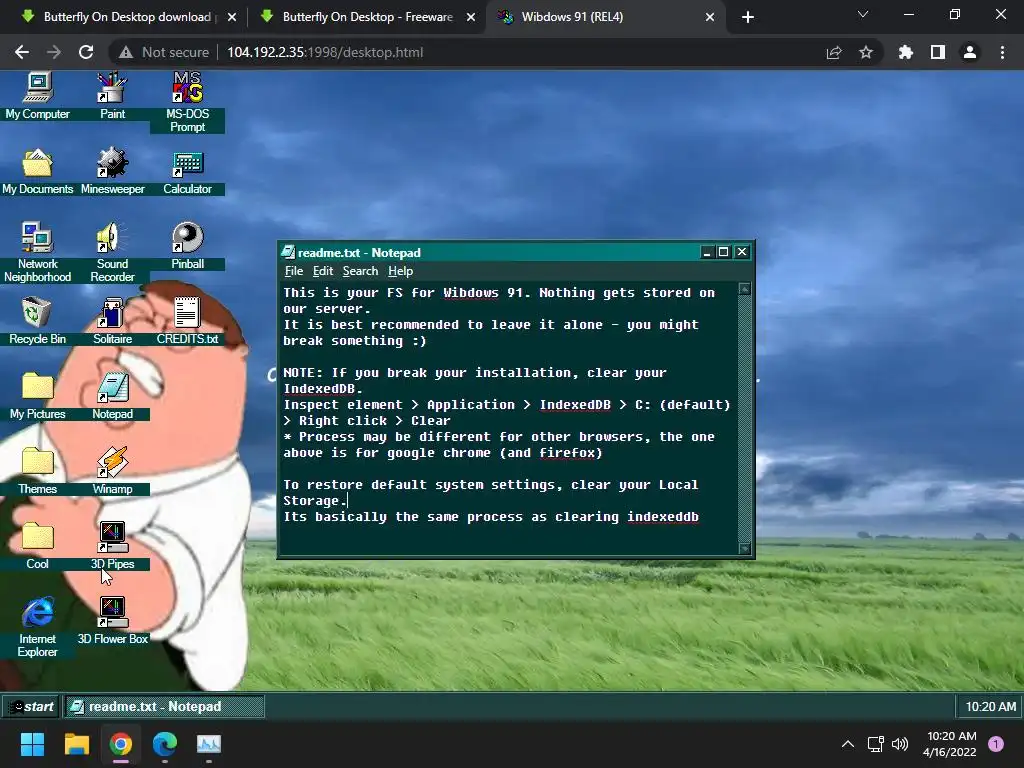Open the Notepad Edit menu
The height and width of the screenshot is (768, 1024).
[323, 271]
